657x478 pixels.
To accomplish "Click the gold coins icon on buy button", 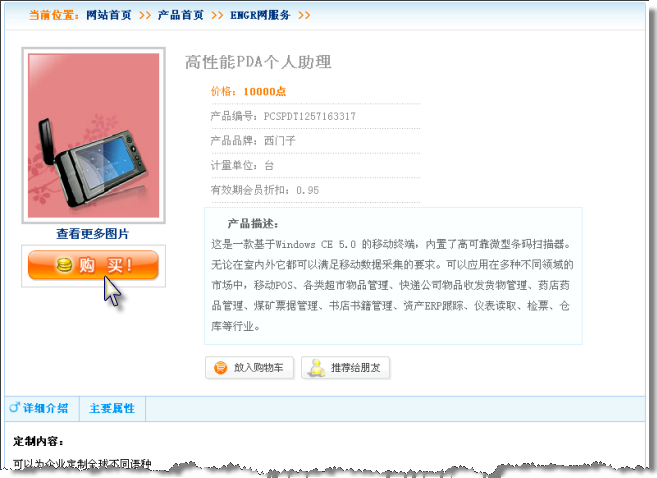I will pyautogui.click(x=64, y=265).
